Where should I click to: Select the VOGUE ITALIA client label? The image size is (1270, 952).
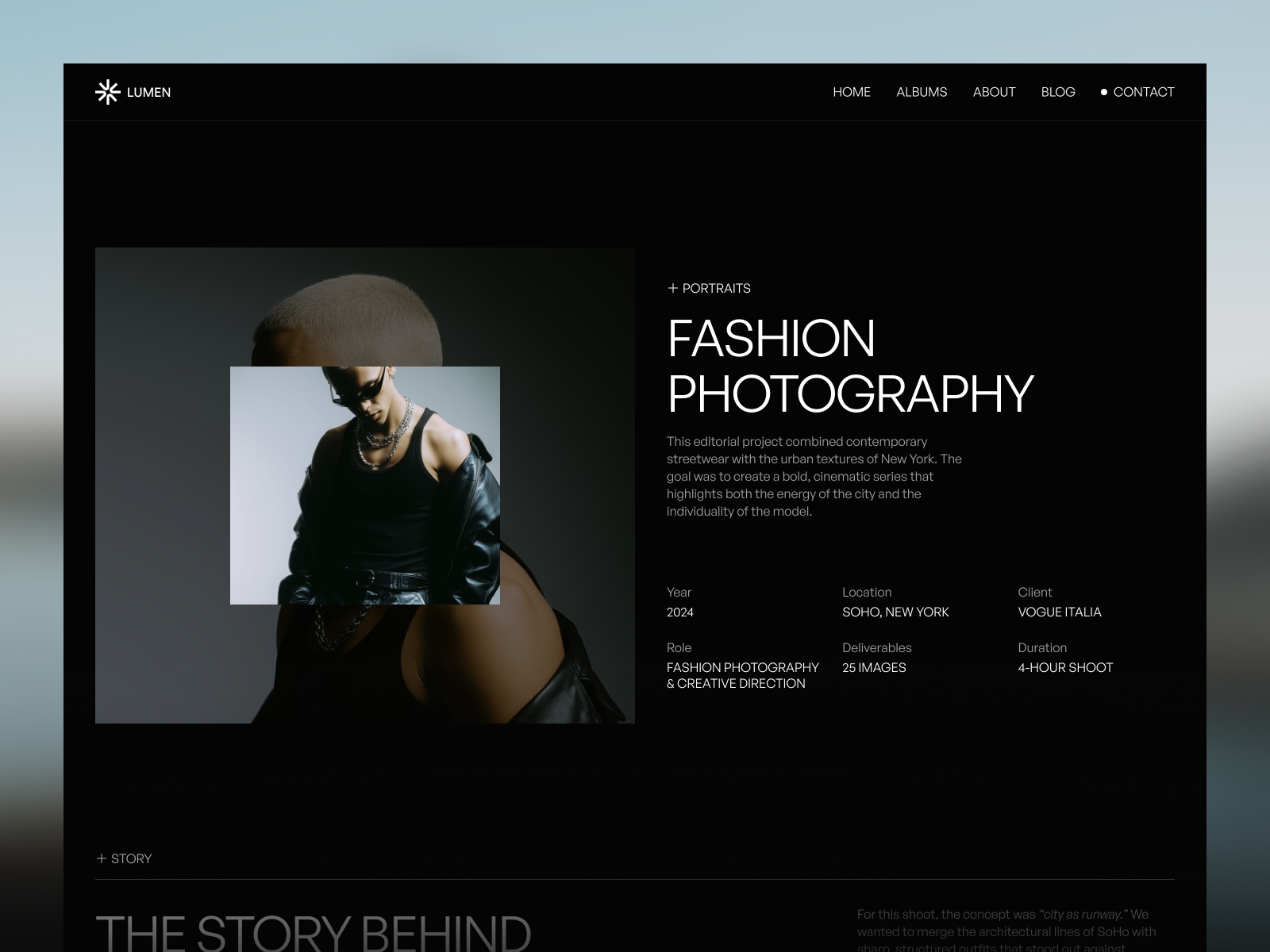click(x=1059, y=612)
